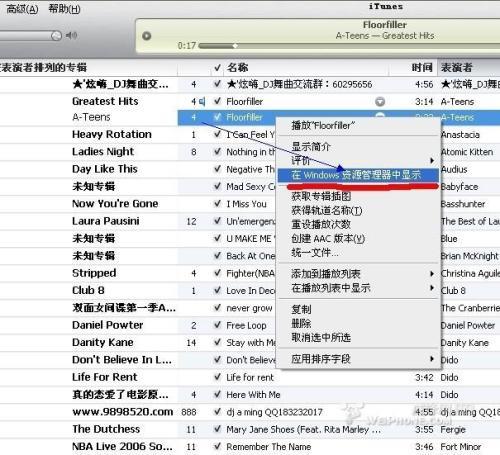The height and width of the screenshot is (455, 500).
Task: Select the Stripped album
Action: [x=94, y=273]
